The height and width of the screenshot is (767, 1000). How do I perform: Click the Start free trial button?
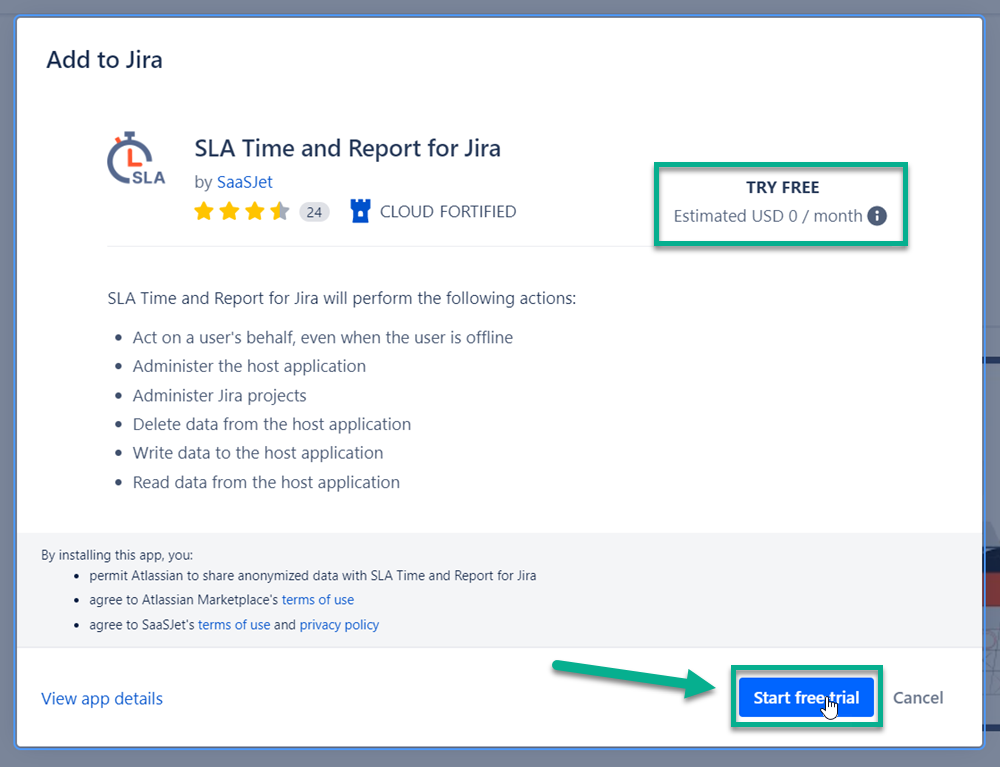806,698
